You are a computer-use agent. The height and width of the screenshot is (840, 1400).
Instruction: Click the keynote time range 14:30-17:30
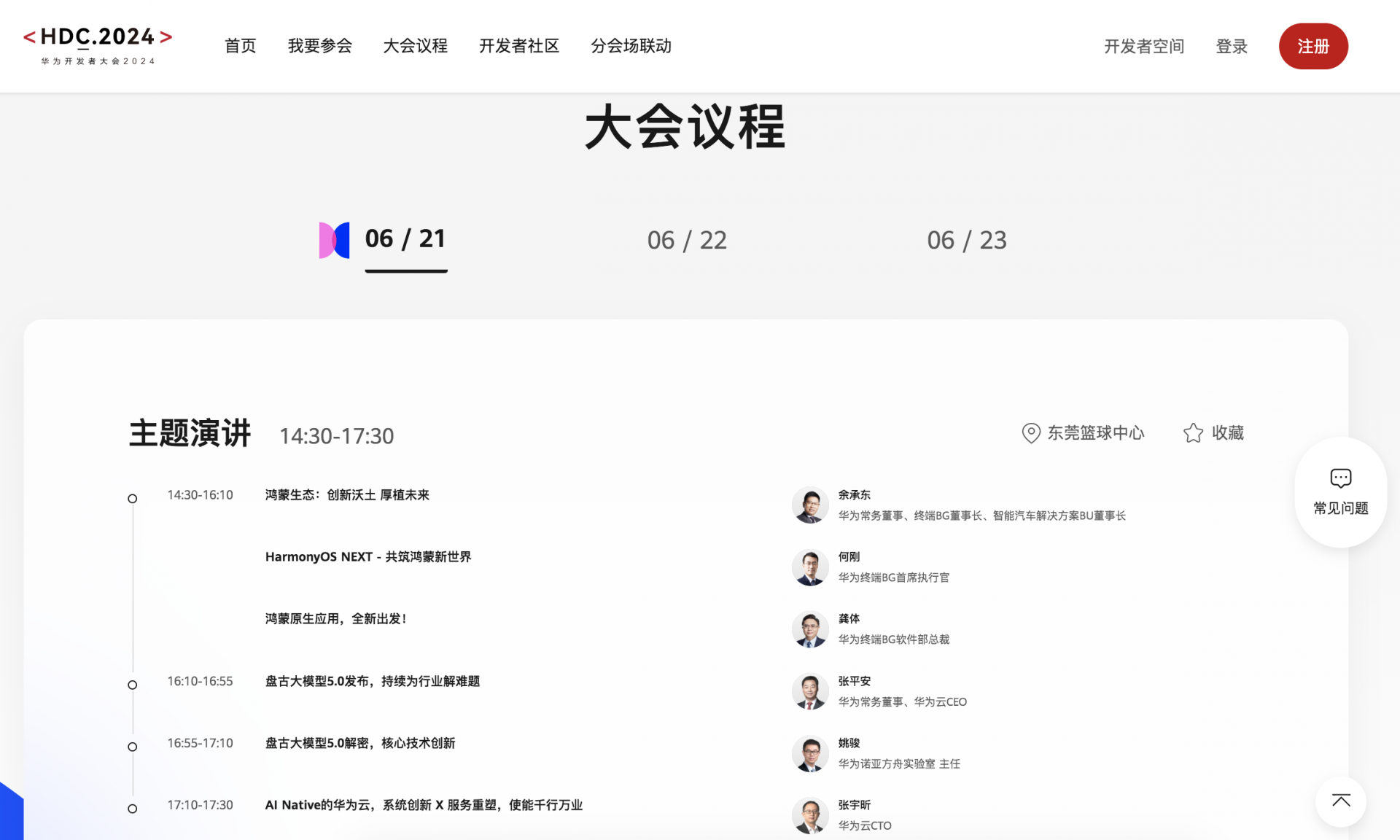[336, 436]
